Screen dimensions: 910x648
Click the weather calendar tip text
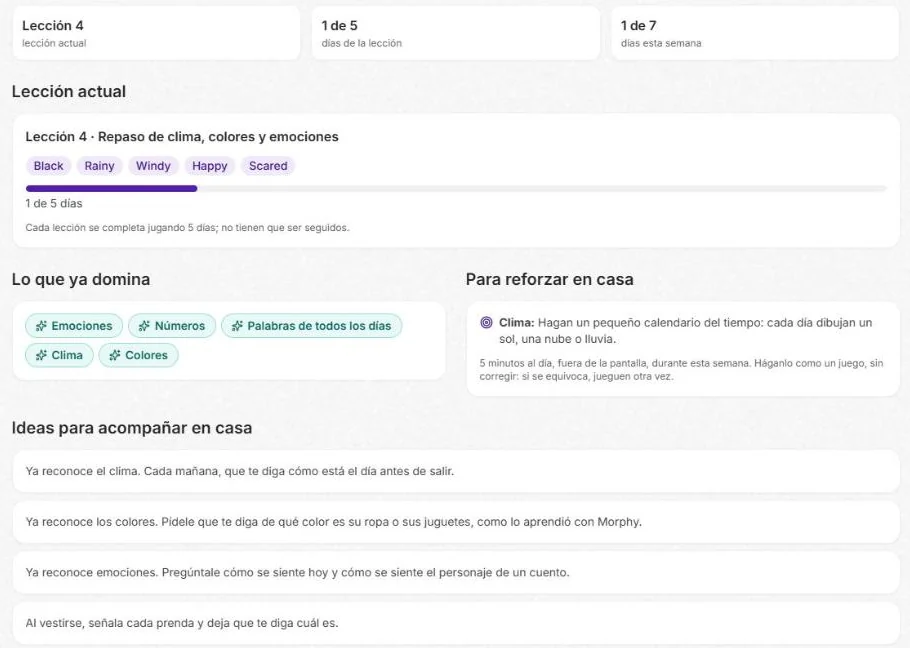pyautogui.click(x=685, y=331)
